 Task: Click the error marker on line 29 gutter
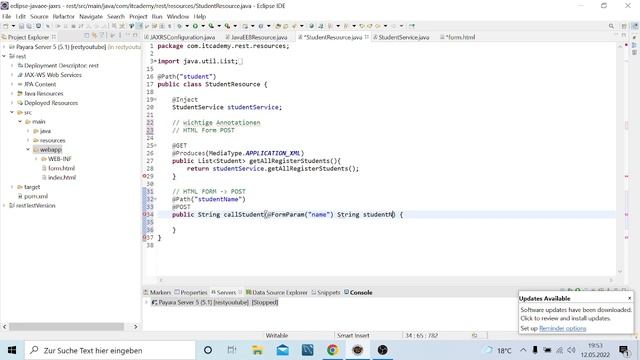pos(144,176)
